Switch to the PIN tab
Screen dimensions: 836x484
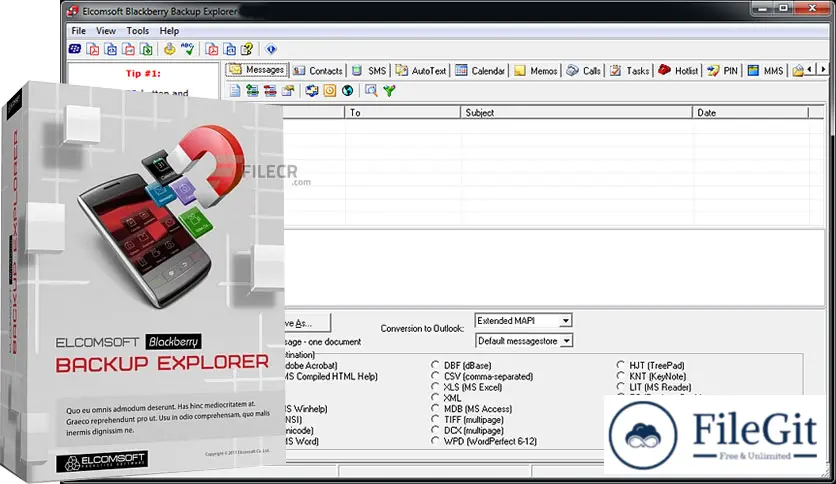[x=722, y=70]
